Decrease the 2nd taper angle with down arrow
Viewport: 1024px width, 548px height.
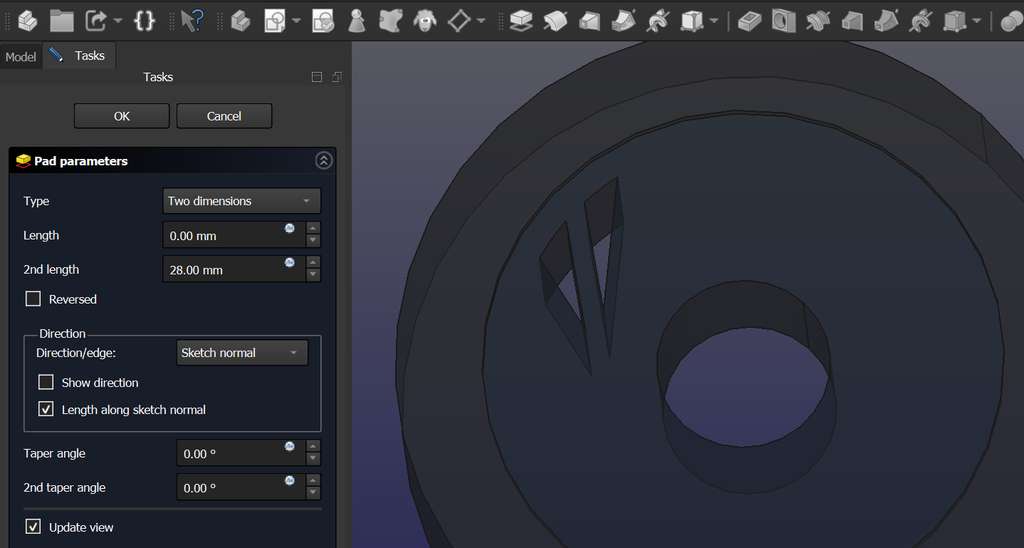[313, 493]
